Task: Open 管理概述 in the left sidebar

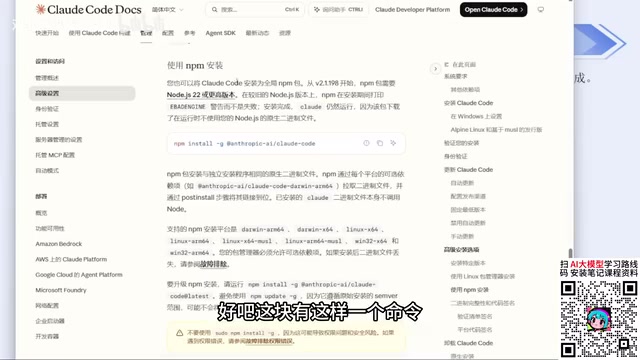Action: 47,78
